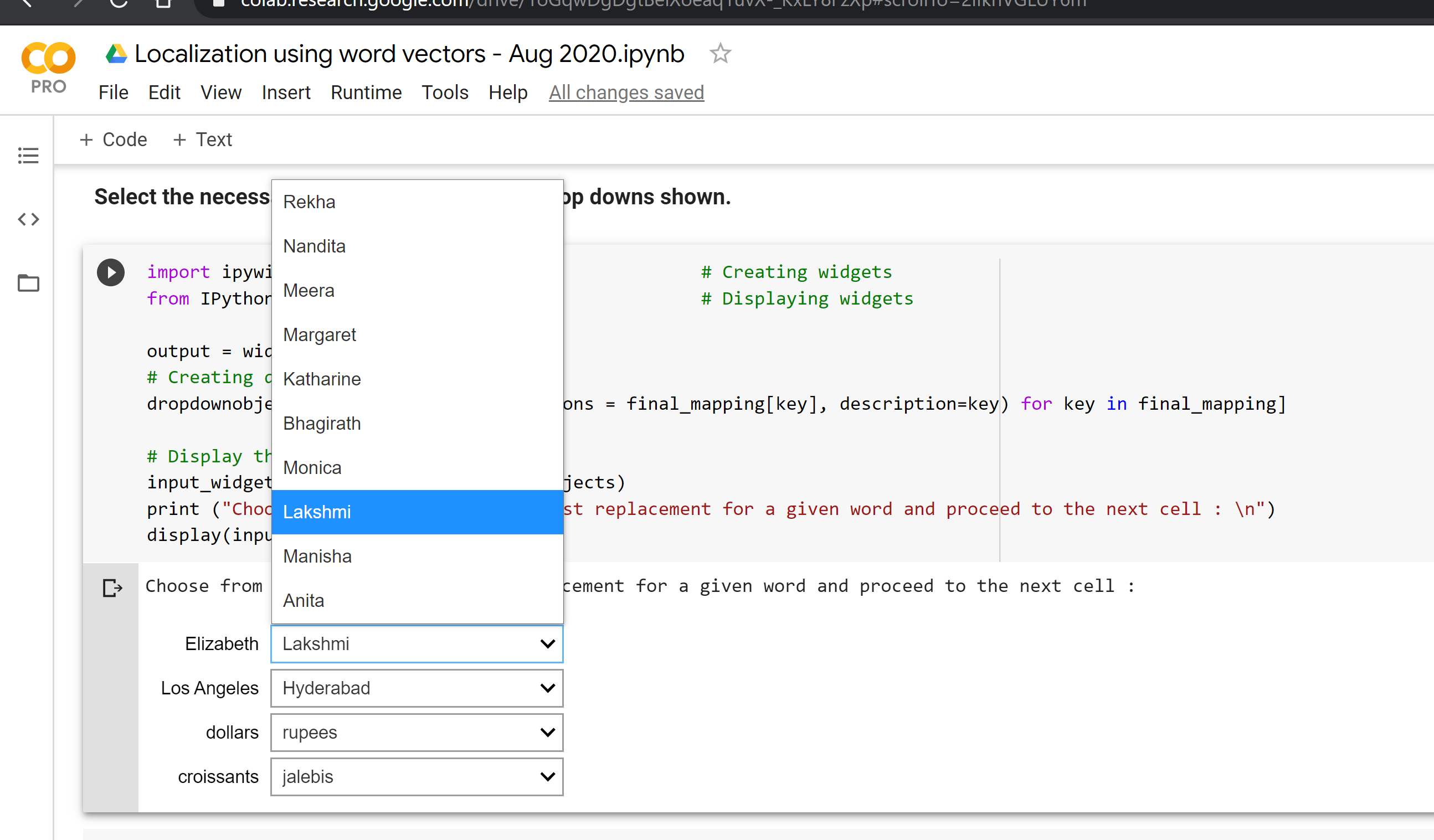This screenshot has width=1434, height=840.
Task: Click the Google Drive icon by the title
Action: (x=117, y=55)
